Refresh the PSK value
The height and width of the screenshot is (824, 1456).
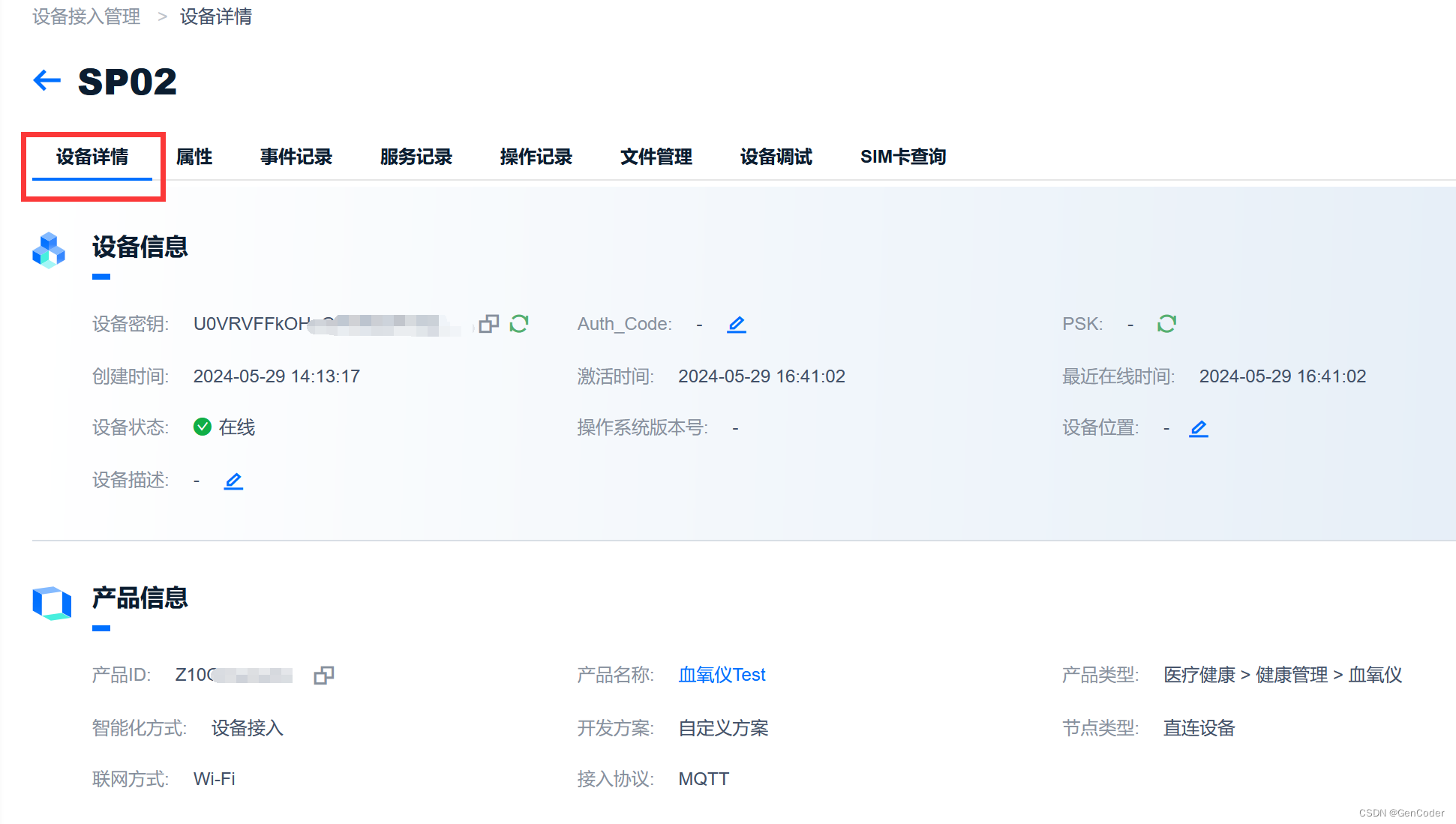(x=1166, y=324)
